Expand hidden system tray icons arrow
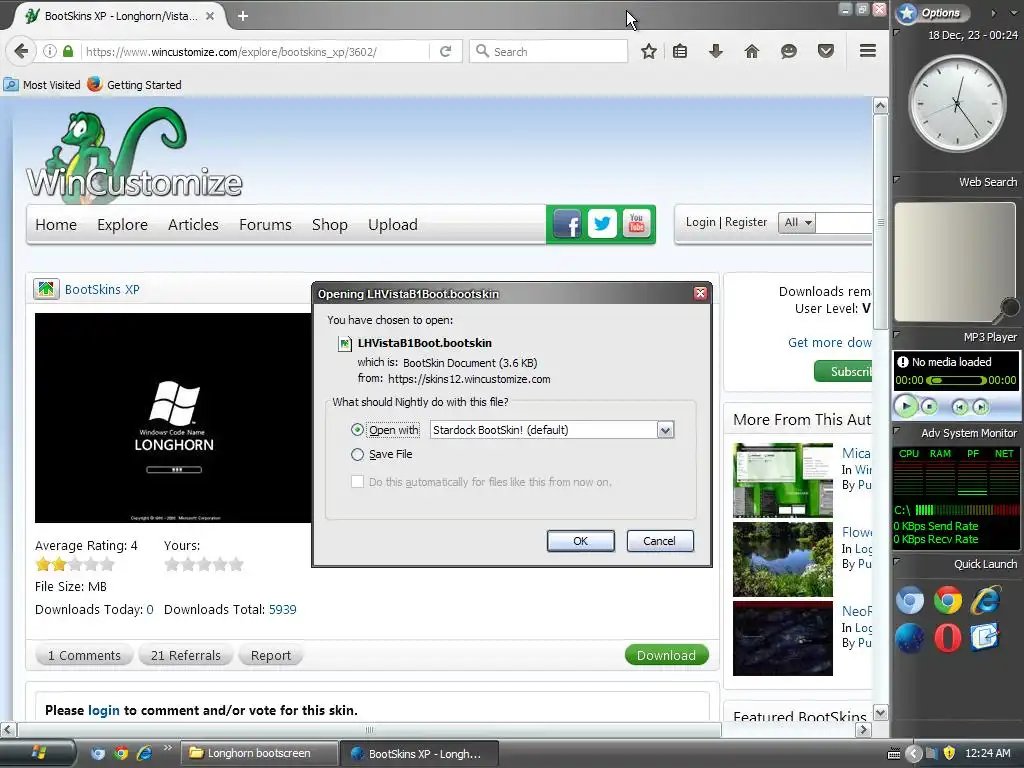 914,754
